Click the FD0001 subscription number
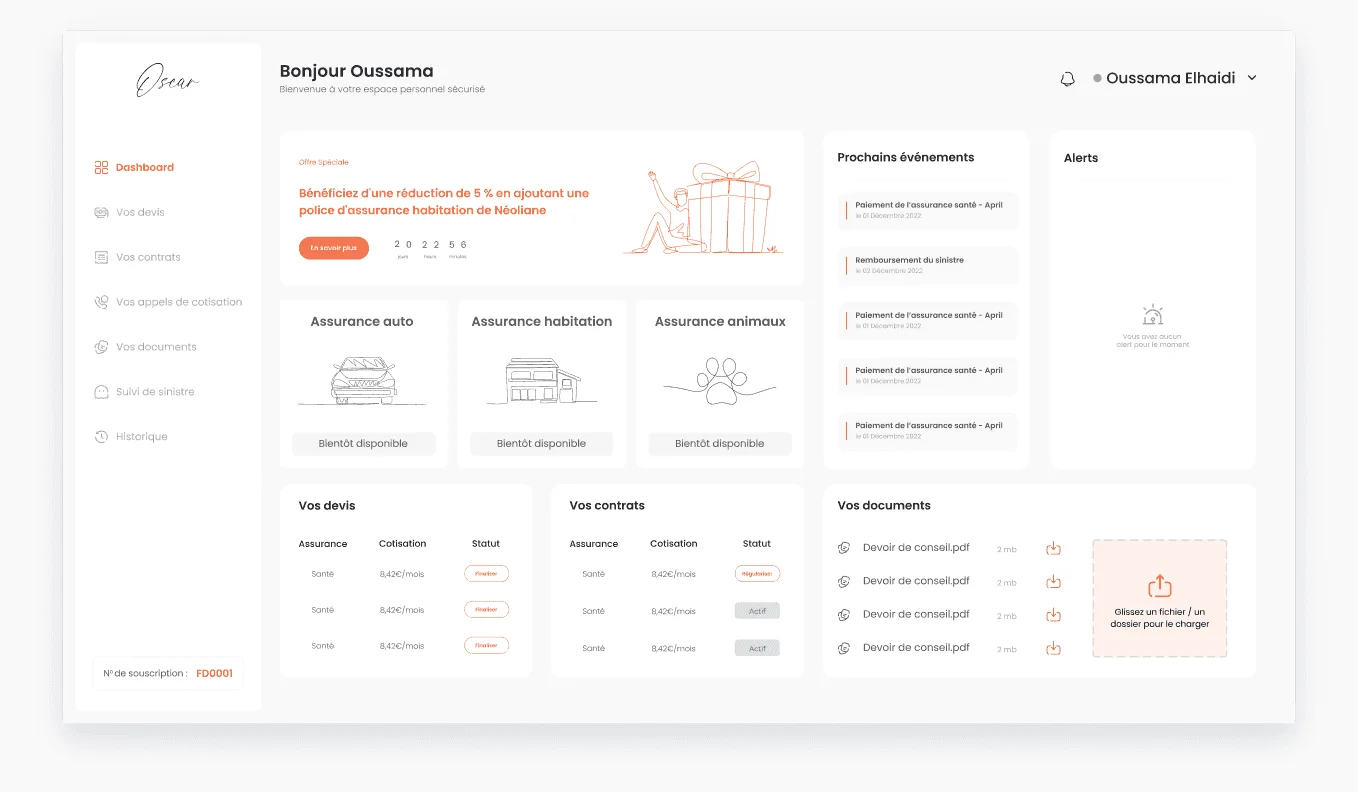 click(x=214, y=674)
